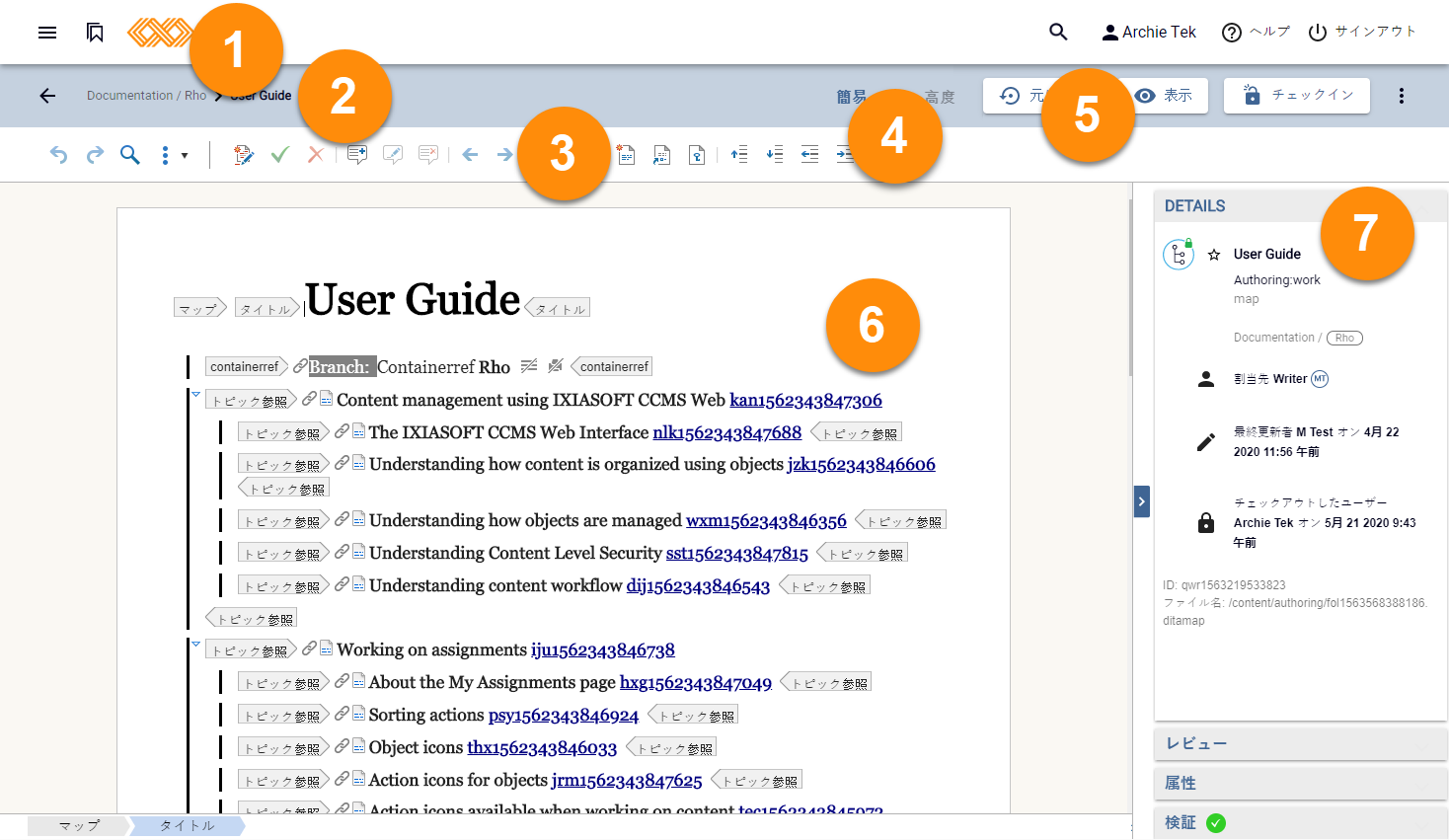1449x840 pixels.
Task: Move the topic up
Action: pyautogui.click(x=738, y=155)
